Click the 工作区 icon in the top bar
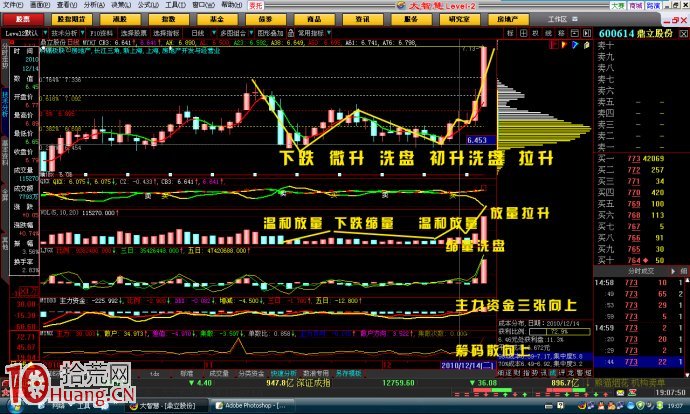The height and width of the screenshot is (414, 690). (574, 19)
